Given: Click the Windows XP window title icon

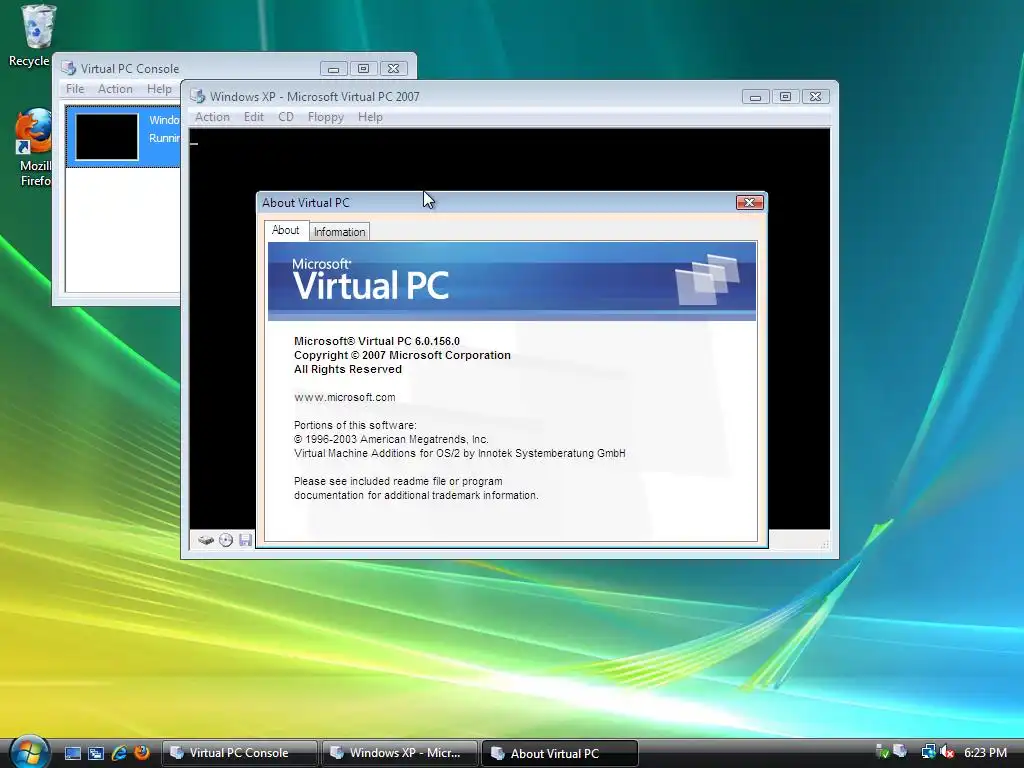Looking at the screenshot, I should pos(197,96).
